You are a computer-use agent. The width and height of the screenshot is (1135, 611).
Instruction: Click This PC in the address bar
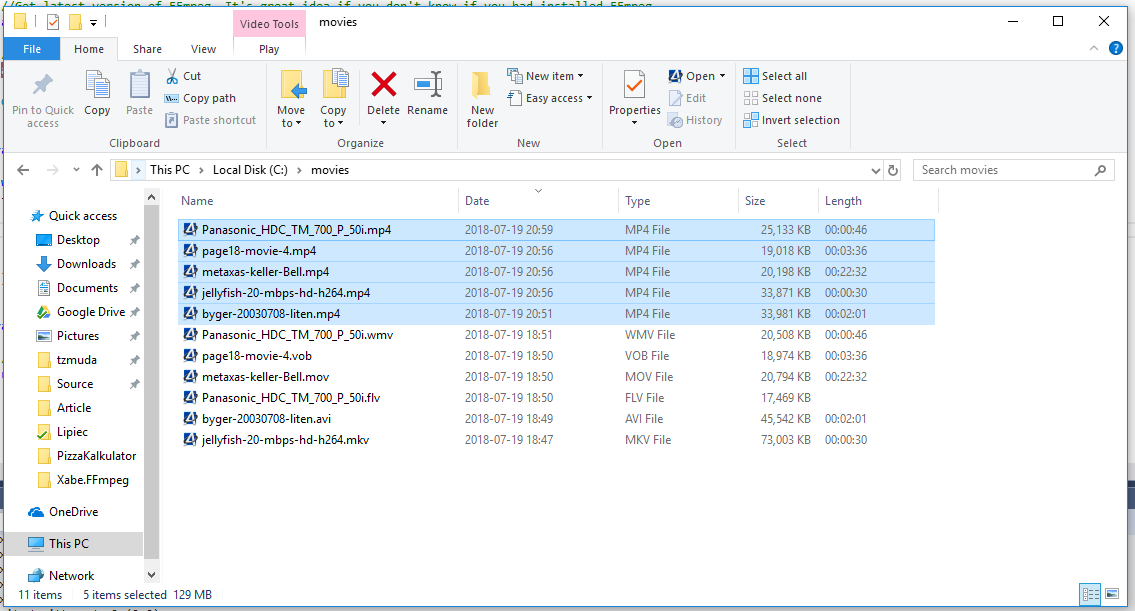(x=169, y=170)
